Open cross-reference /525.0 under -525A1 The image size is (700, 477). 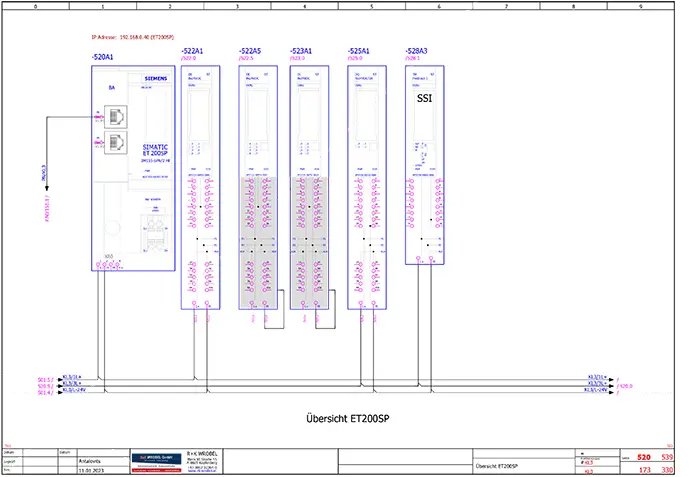tap(354, 58)
